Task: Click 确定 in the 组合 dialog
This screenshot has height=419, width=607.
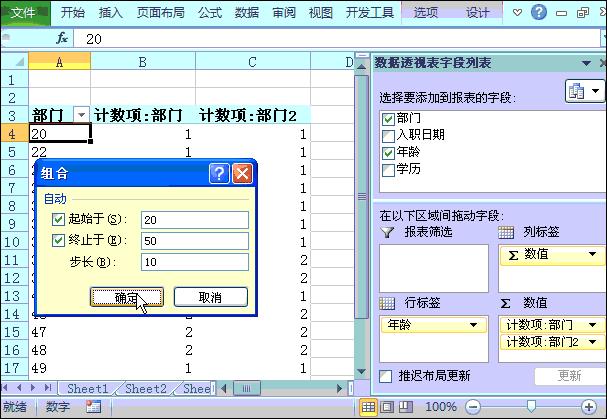Action: 127,297
